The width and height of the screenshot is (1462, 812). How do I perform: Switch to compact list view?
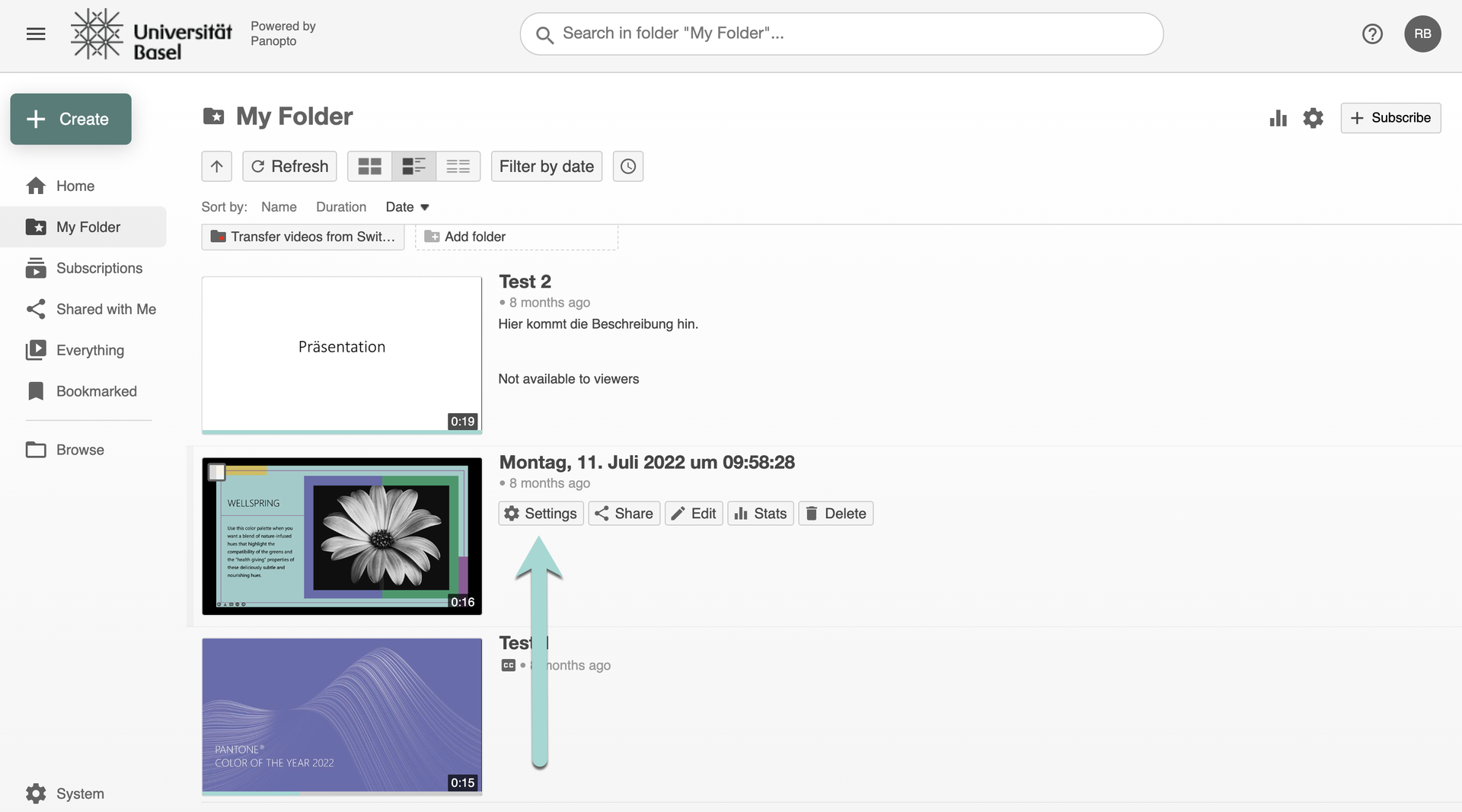point(458,167)
